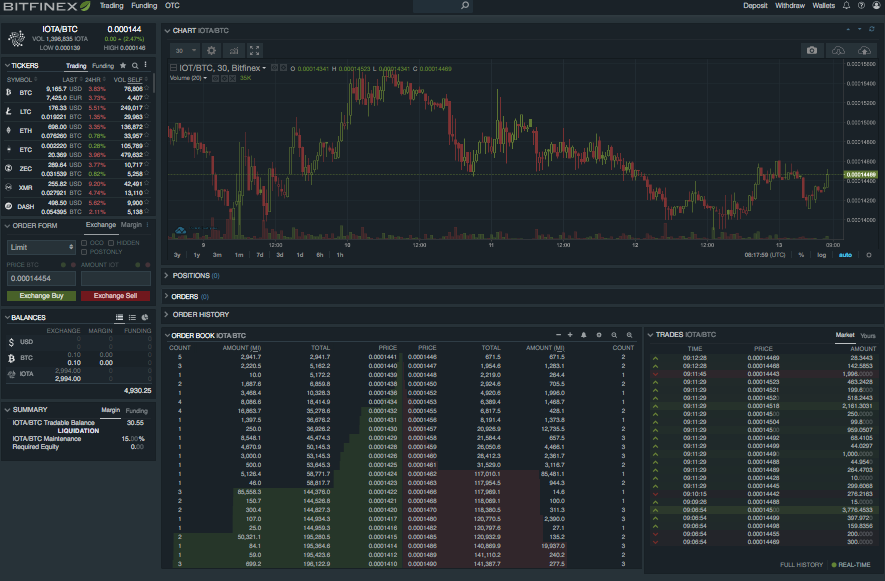The width and height of the screenshot is (885, 581).
Task: Open the Funding menu in top bar
Action: click(x=144, y=6)
